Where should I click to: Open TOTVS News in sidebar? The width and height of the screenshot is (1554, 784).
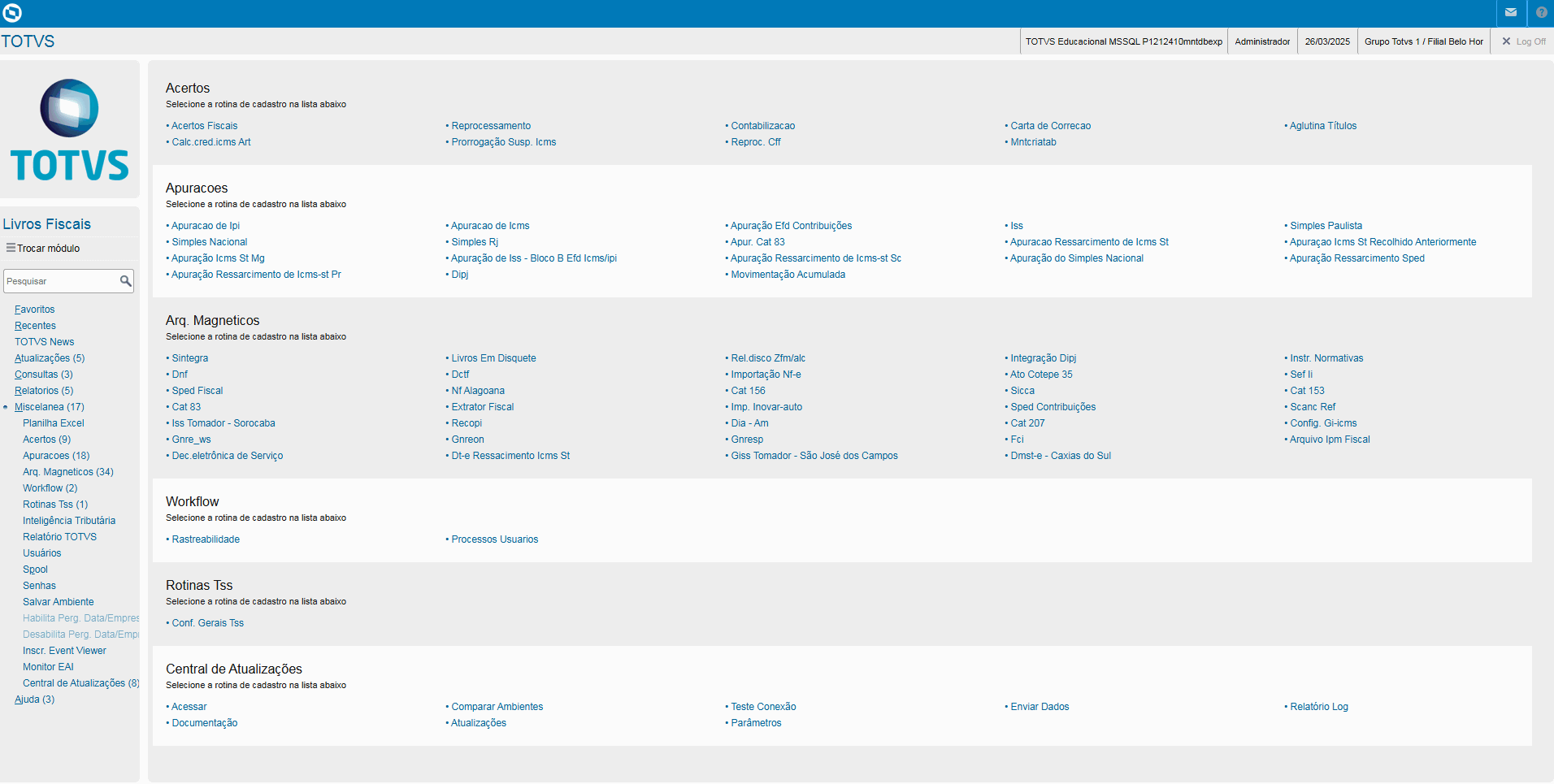pos(44,342)
